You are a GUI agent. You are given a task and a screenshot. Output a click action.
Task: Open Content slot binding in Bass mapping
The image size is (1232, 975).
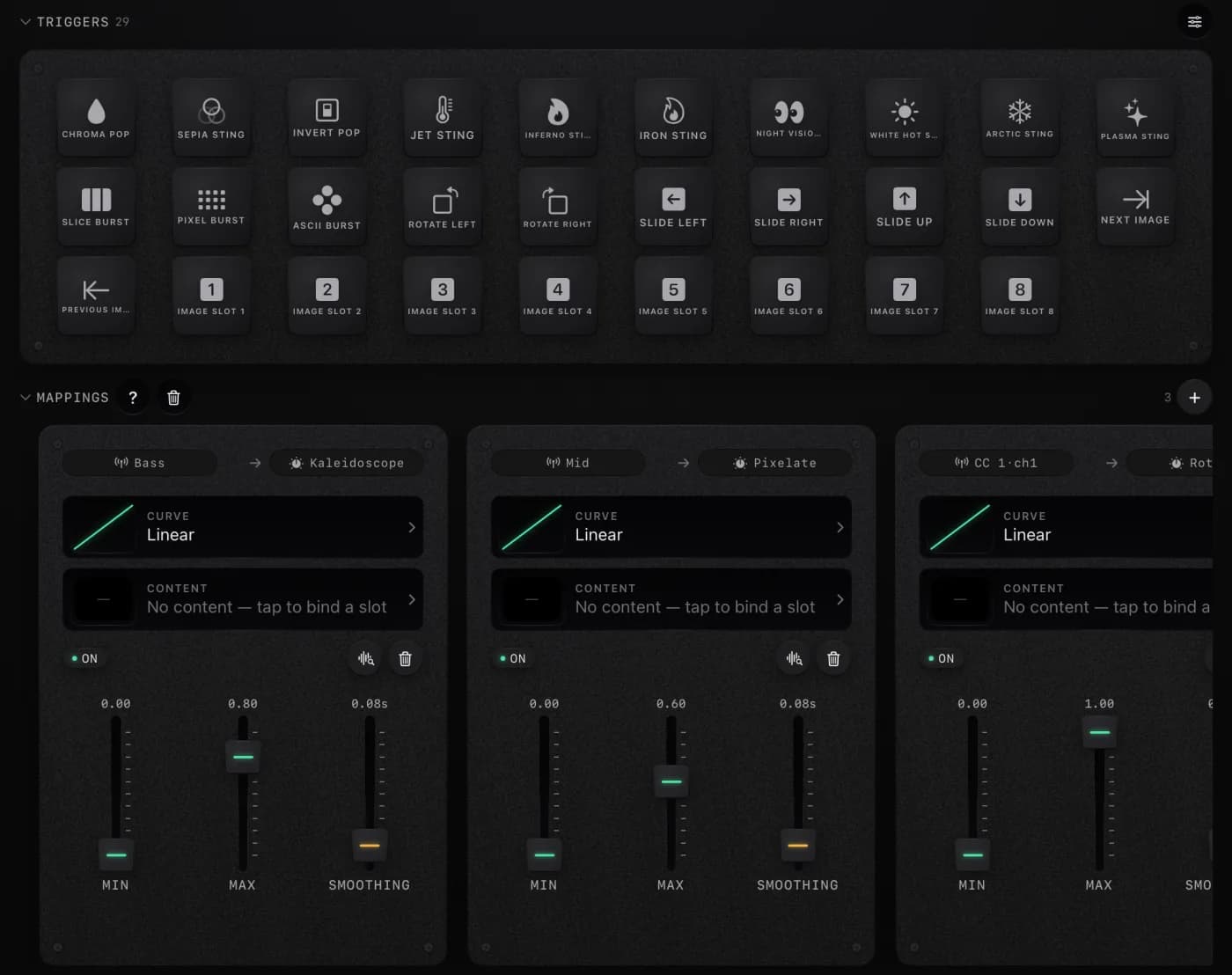(243, 599)
